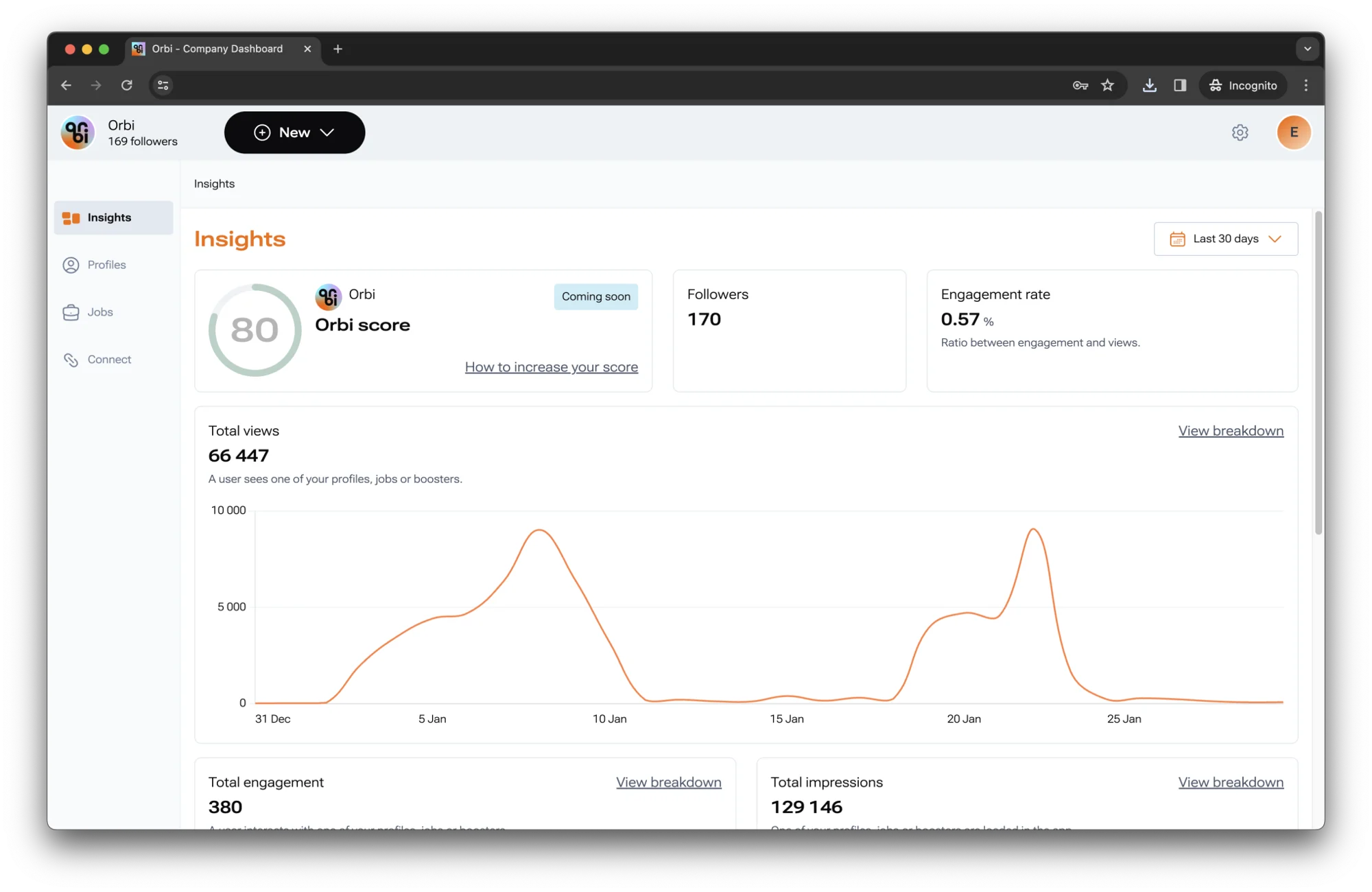View breakdown for Total engagement

tap(668, 782)
